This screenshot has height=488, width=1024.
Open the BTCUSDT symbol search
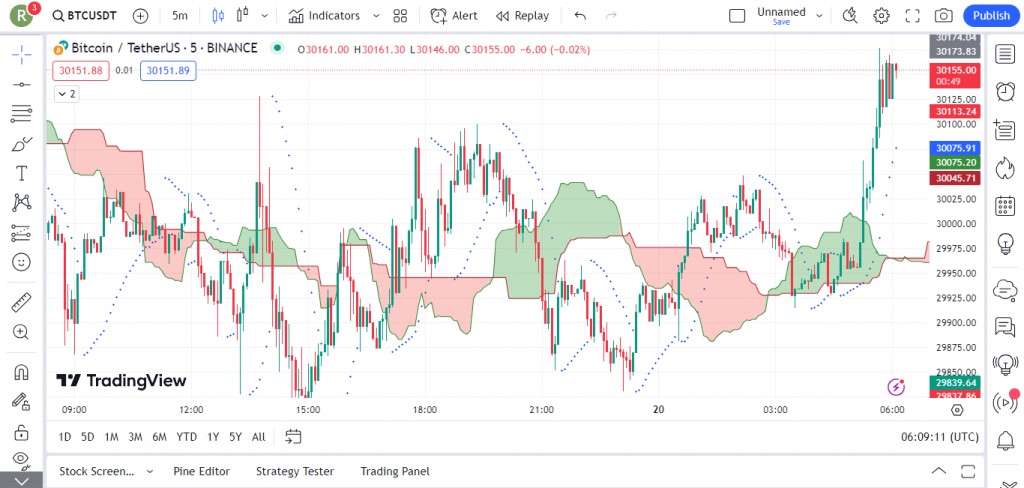[87, 16]
